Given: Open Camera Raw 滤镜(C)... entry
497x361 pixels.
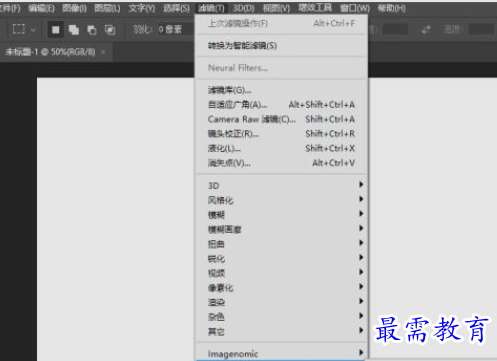Looking at the screenshot, I should pyautogui.click(x=281, y=119).
